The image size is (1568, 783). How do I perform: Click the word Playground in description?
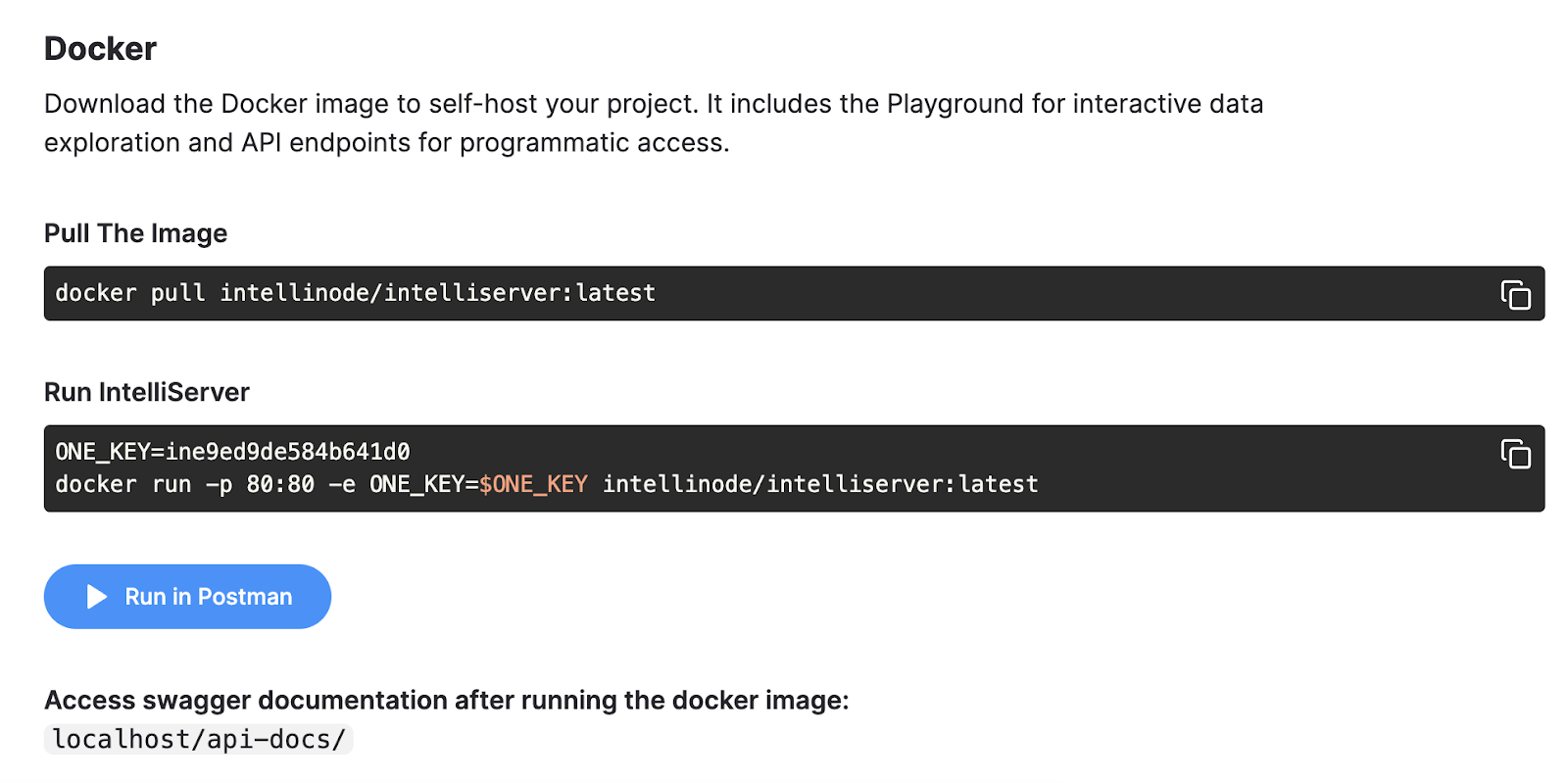point(955,104)
